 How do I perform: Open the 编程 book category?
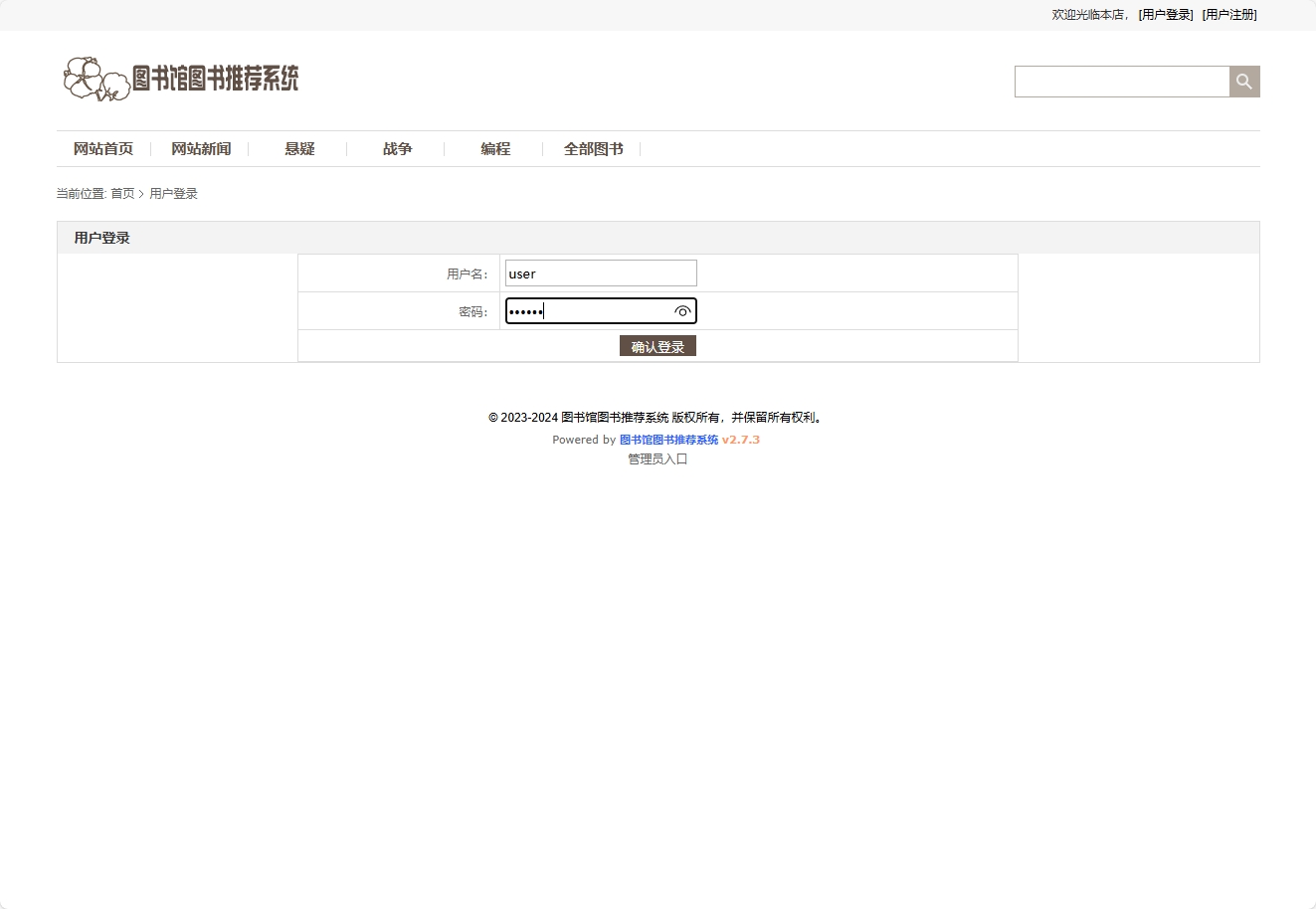[x=495, y=148]
